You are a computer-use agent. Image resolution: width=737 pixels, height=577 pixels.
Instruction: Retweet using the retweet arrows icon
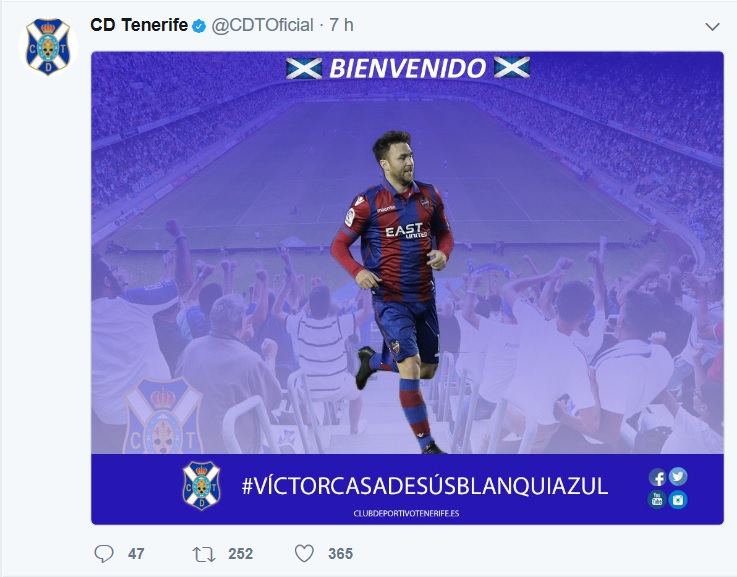pos(204,554)
